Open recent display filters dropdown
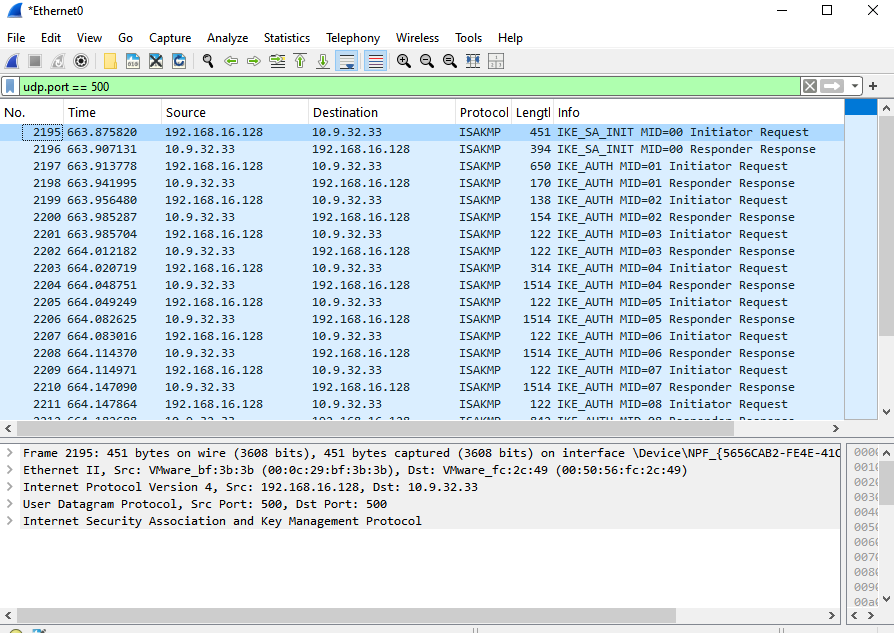The image size is (894, 633). 854,86
